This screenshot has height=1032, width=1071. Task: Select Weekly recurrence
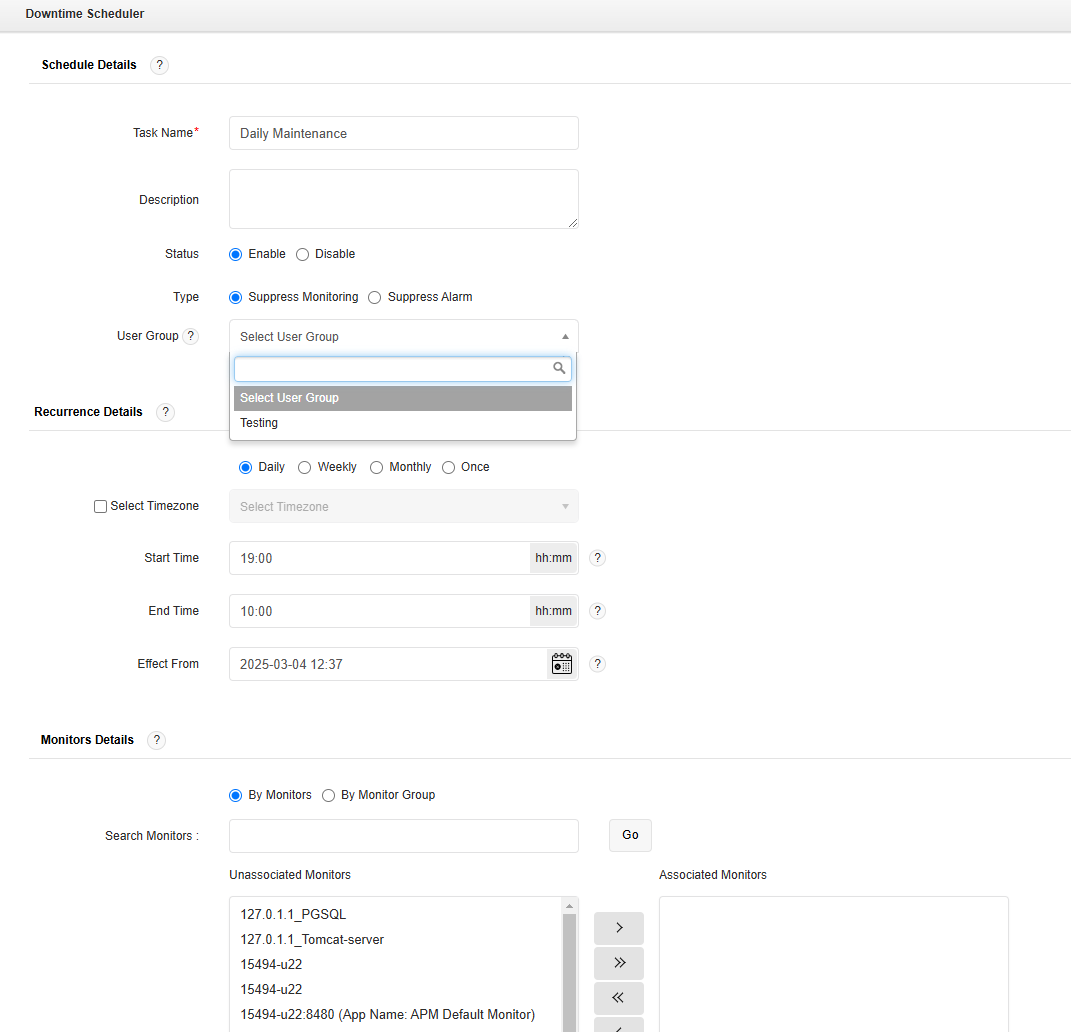pos(303,467)
